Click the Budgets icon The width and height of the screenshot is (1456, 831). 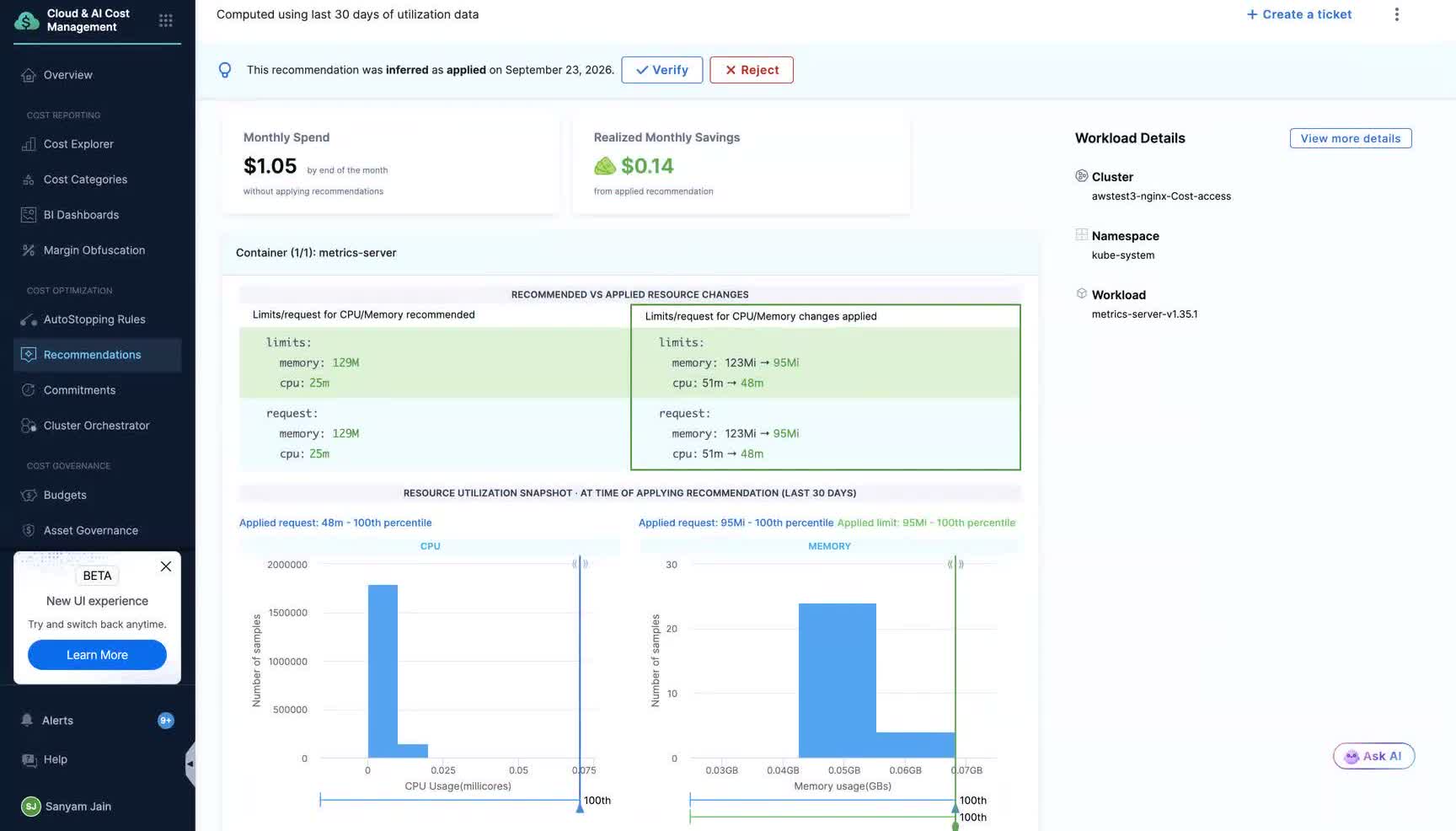pyautogui.click(x=29, y=495)
